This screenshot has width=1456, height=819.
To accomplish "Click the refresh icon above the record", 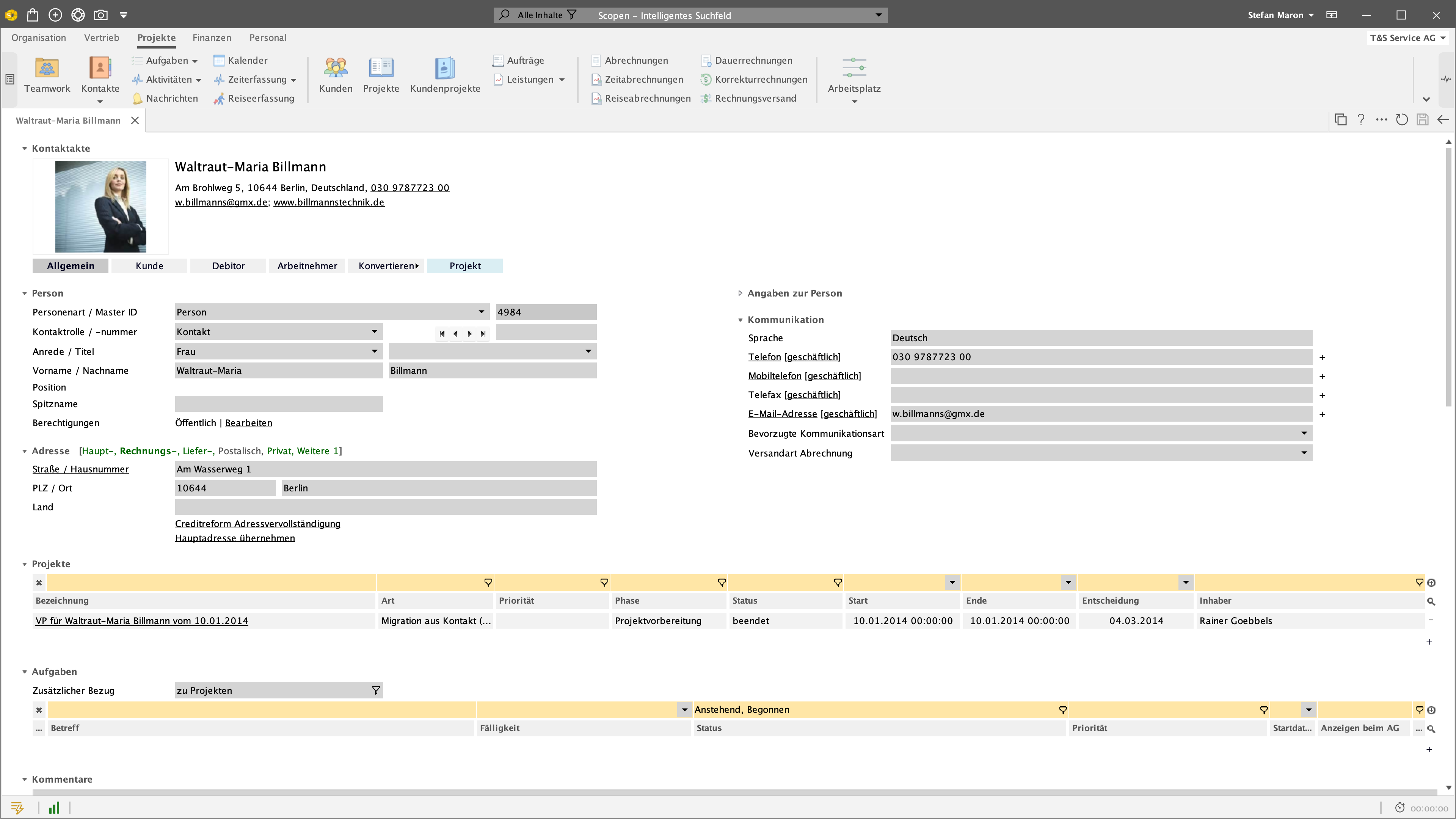I will [x=1402, y=120].
